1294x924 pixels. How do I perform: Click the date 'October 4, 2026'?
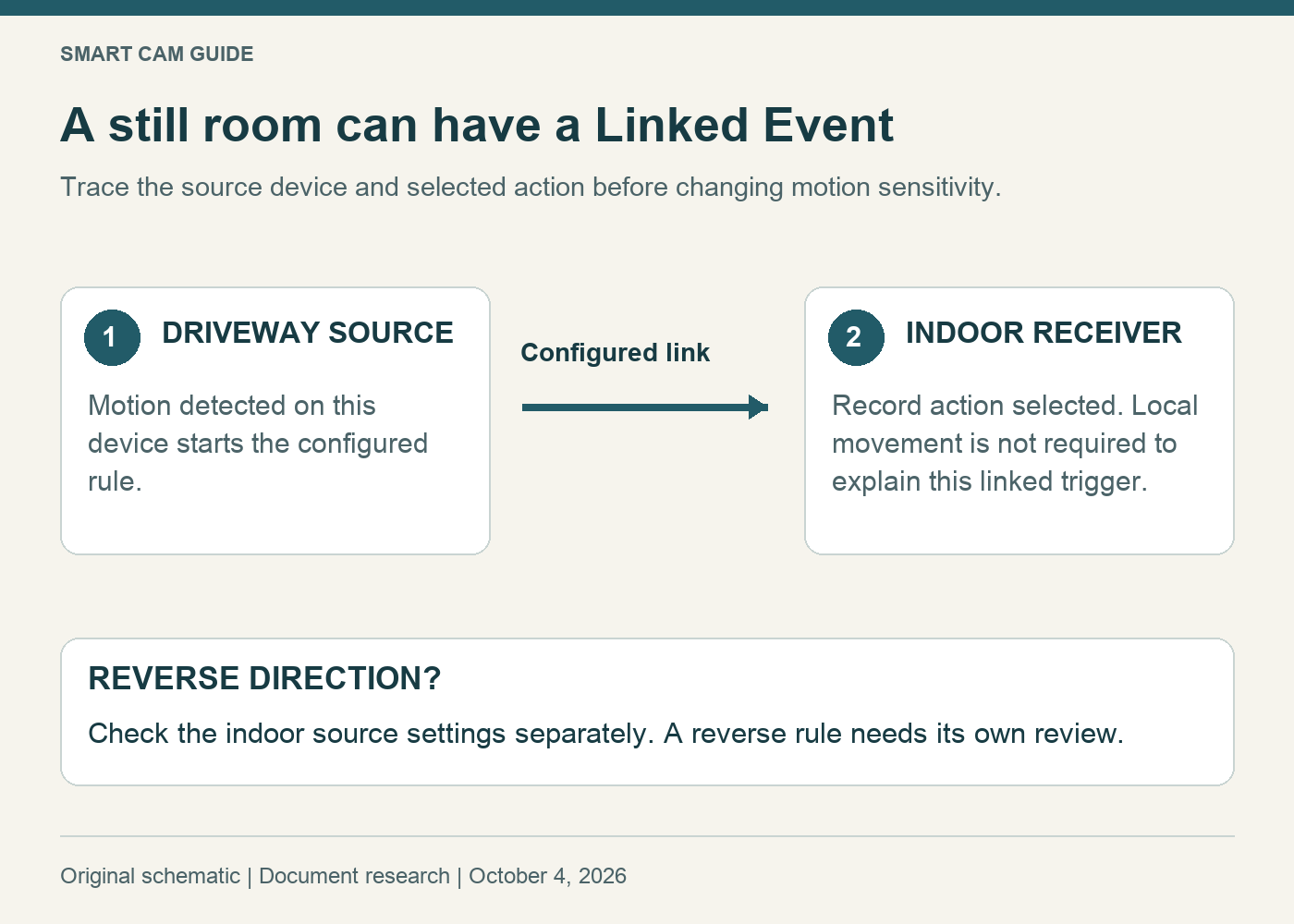pos(547,876)
